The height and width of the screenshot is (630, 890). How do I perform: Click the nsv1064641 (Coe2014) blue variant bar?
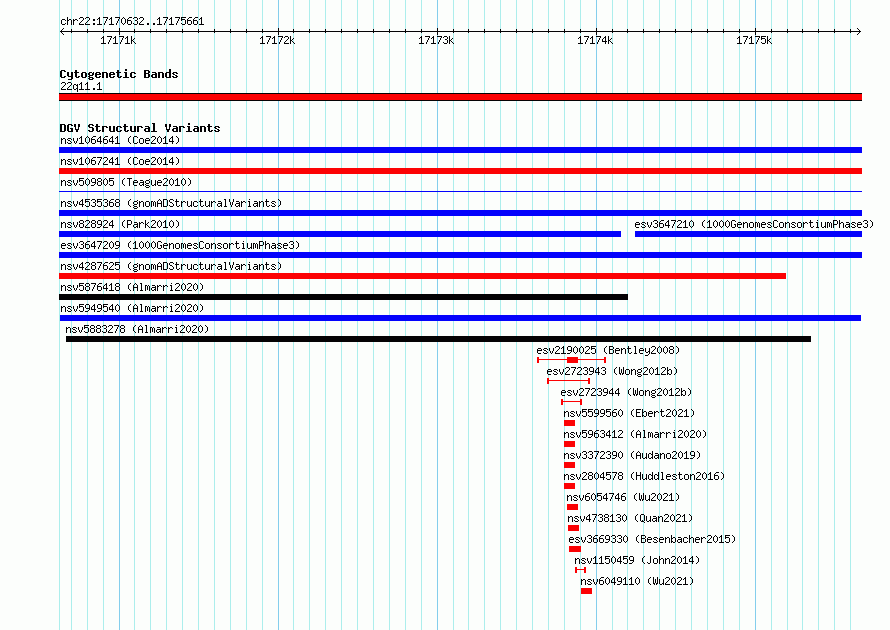tap(460, 150)
